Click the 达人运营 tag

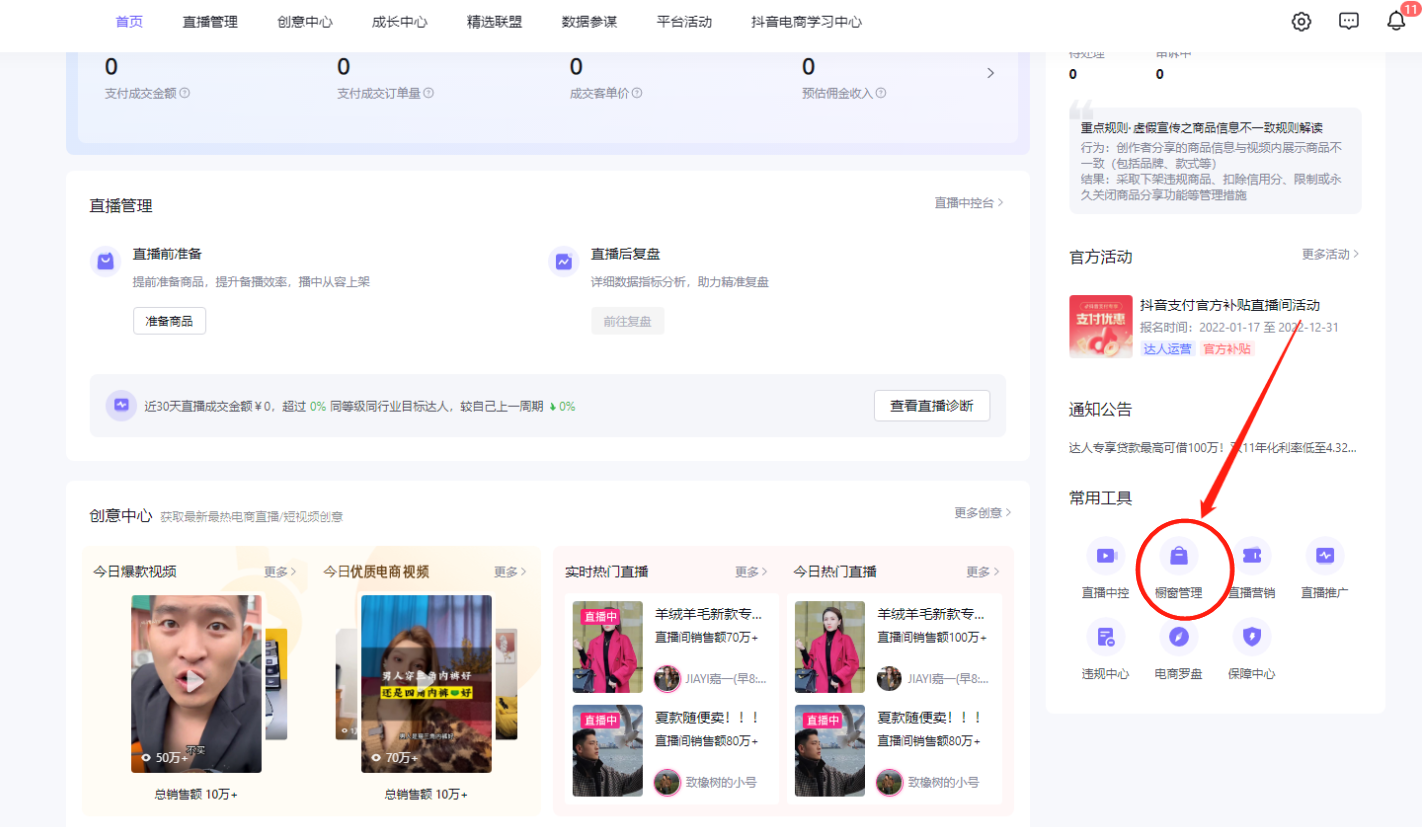tap(1168, 349)
